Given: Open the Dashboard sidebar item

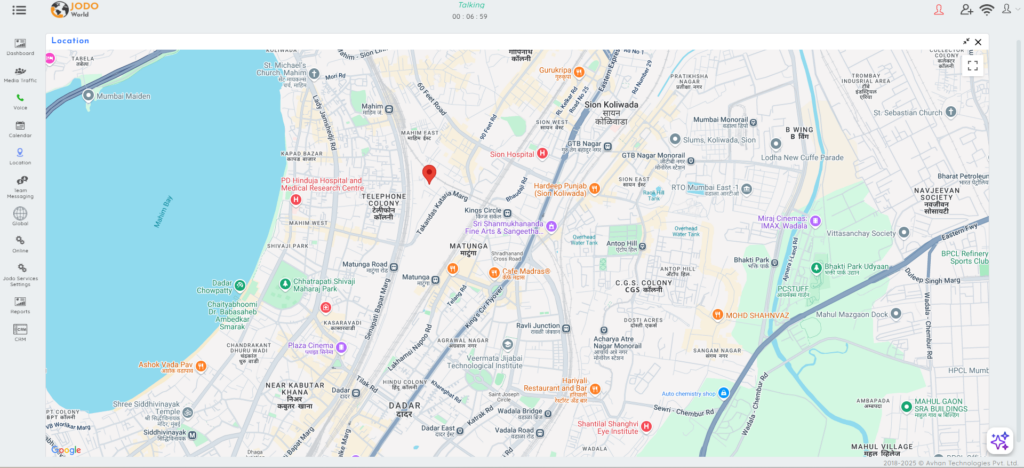Looking at the screenshot, I should tap(20, 47).
